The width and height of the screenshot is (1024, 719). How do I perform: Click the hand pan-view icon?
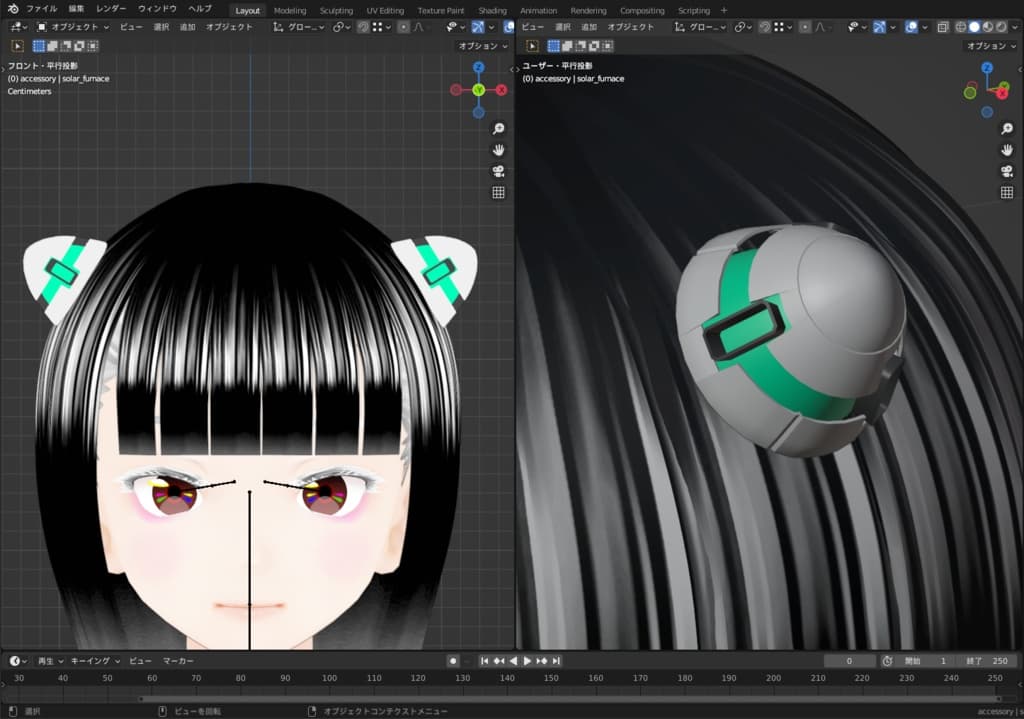499,149
